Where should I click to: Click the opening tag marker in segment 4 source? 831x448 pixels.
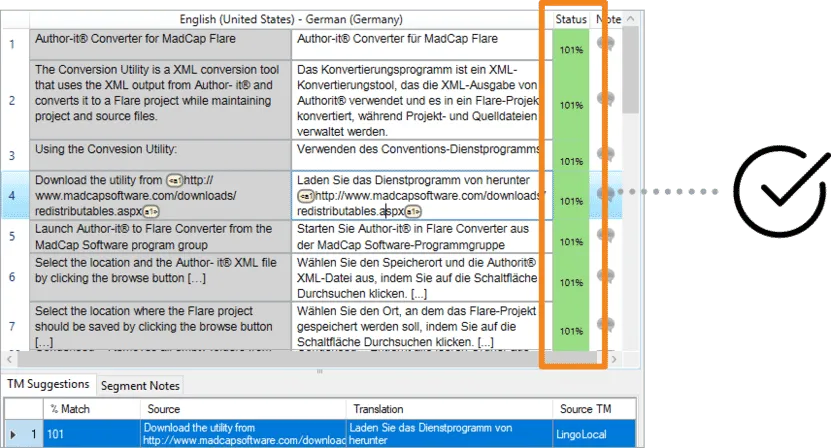[174, 180]
